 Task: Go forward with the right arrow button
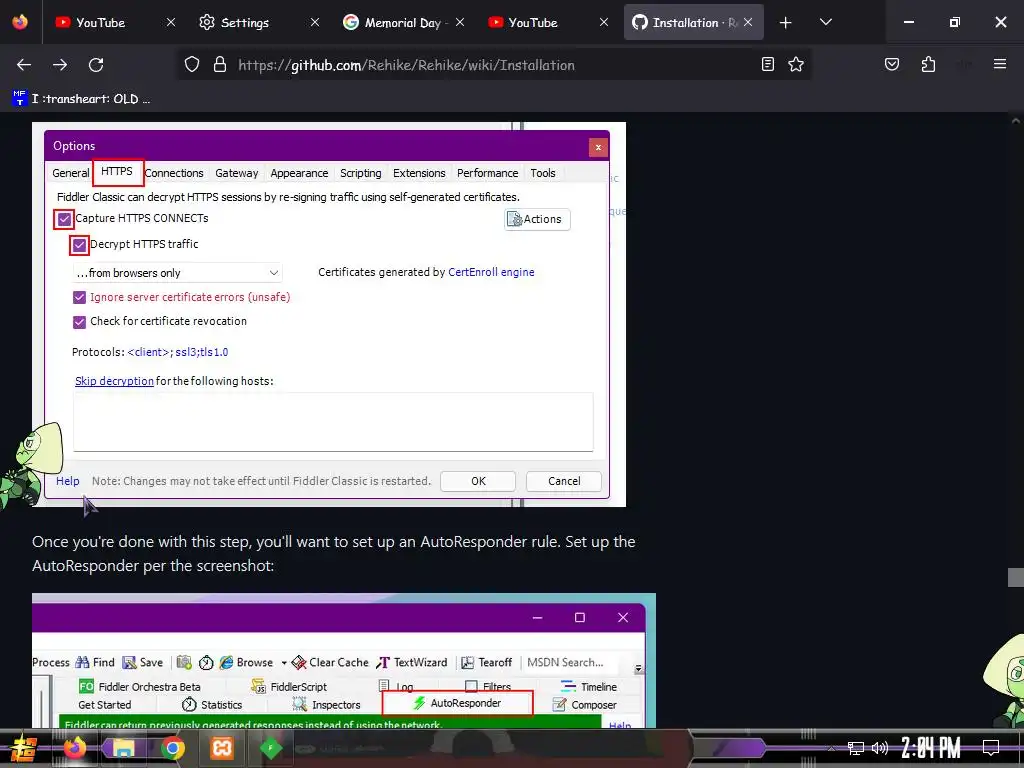60,65
